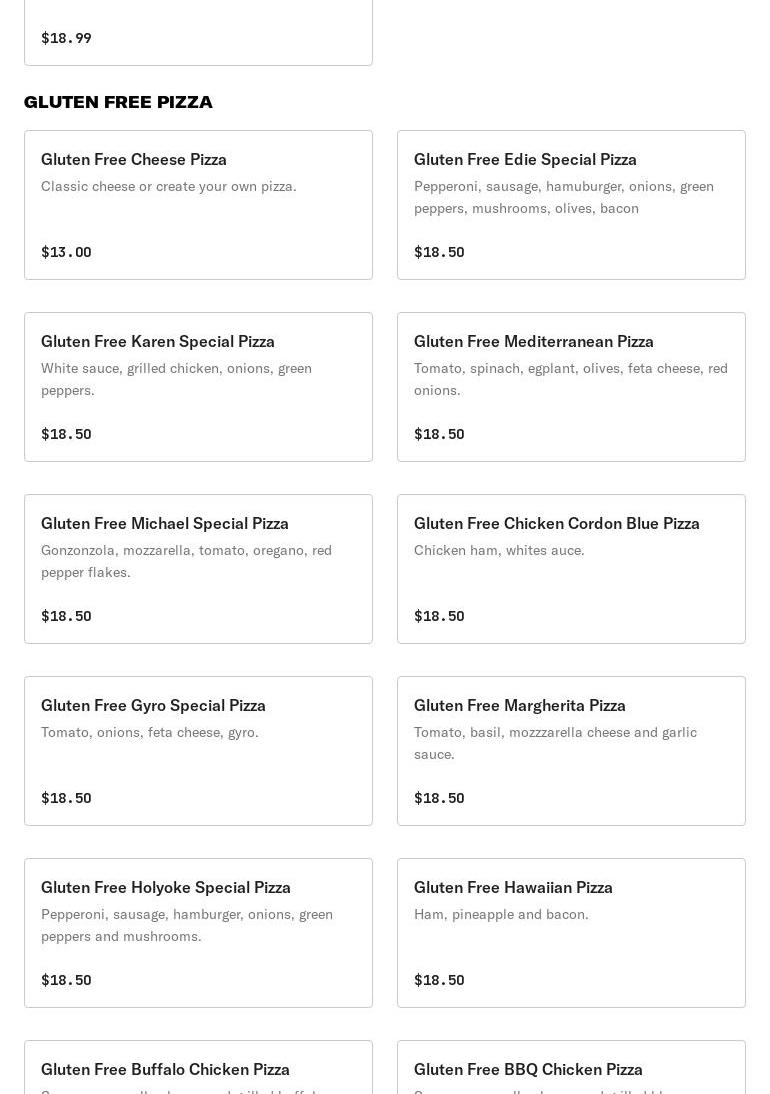Screen dimensions: 770x1094
Task: Click the "Classic cheese or create your own" description
Action: point(169,186)
